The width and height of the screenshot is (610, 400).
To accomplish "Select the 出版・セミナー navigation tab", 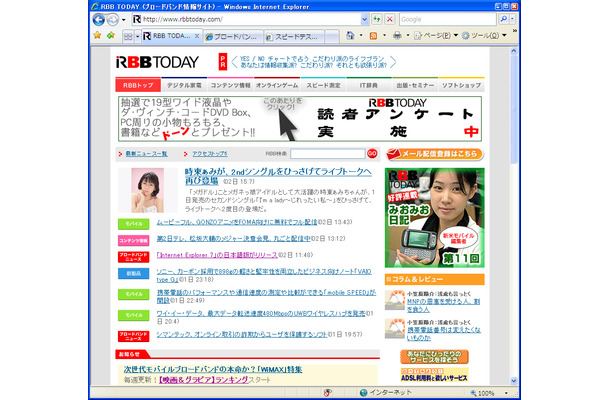I will pyautogui.click(x=415, y=85).
